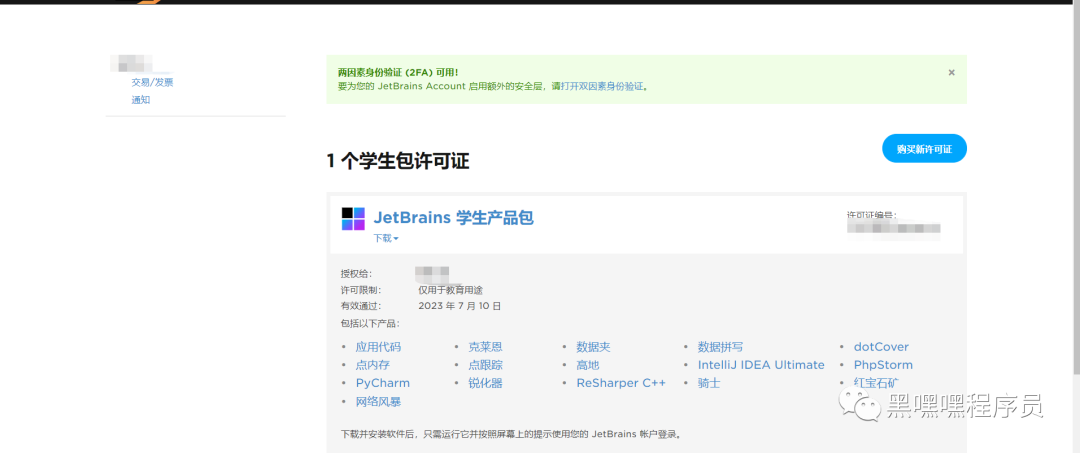
Task: Open the PhpStorm product link
Action: pyautogui.click(x=883, y=365)
